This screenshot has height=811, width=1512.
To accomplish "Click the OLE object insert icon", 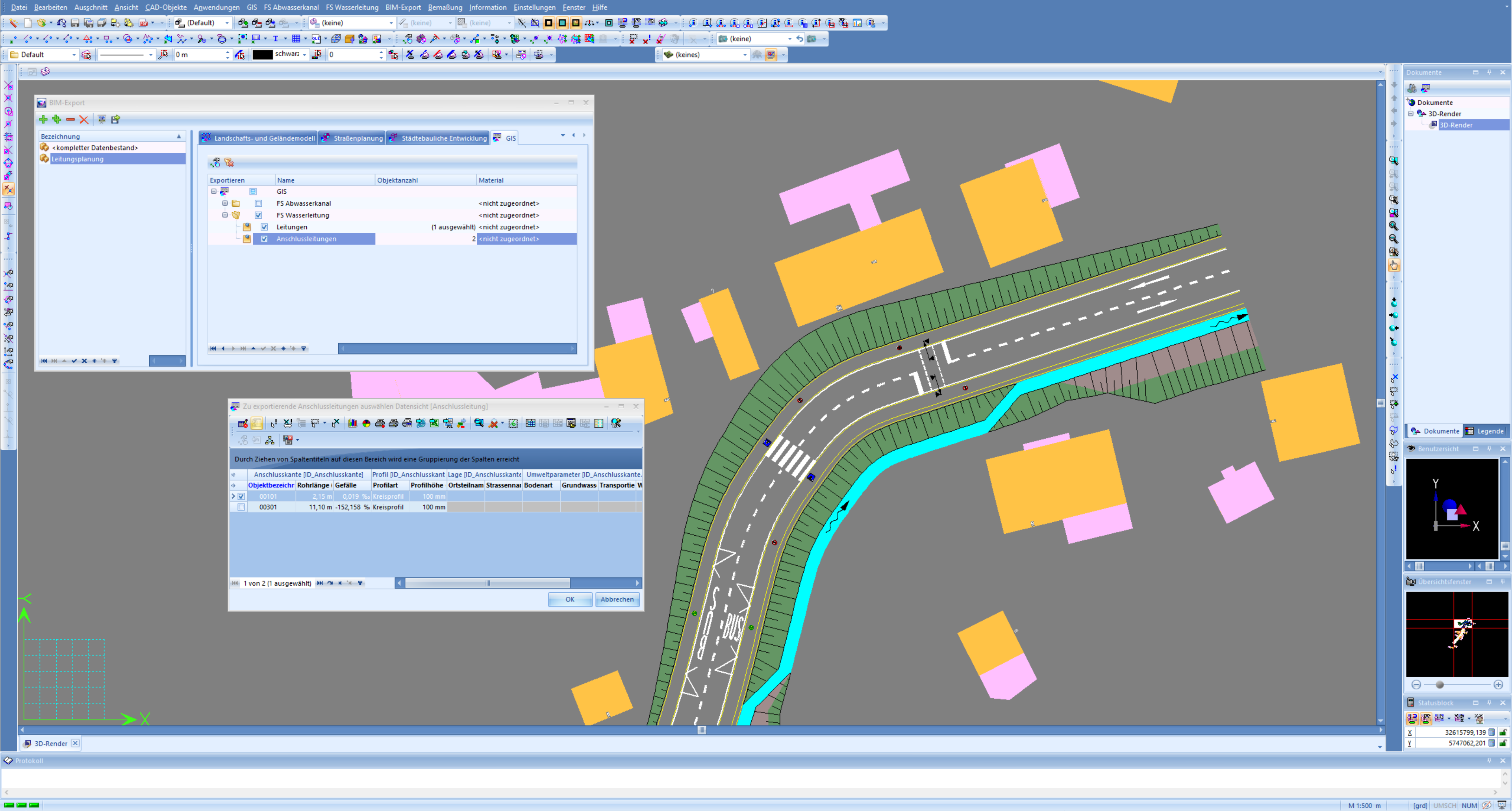I will [x=316, y=39].
